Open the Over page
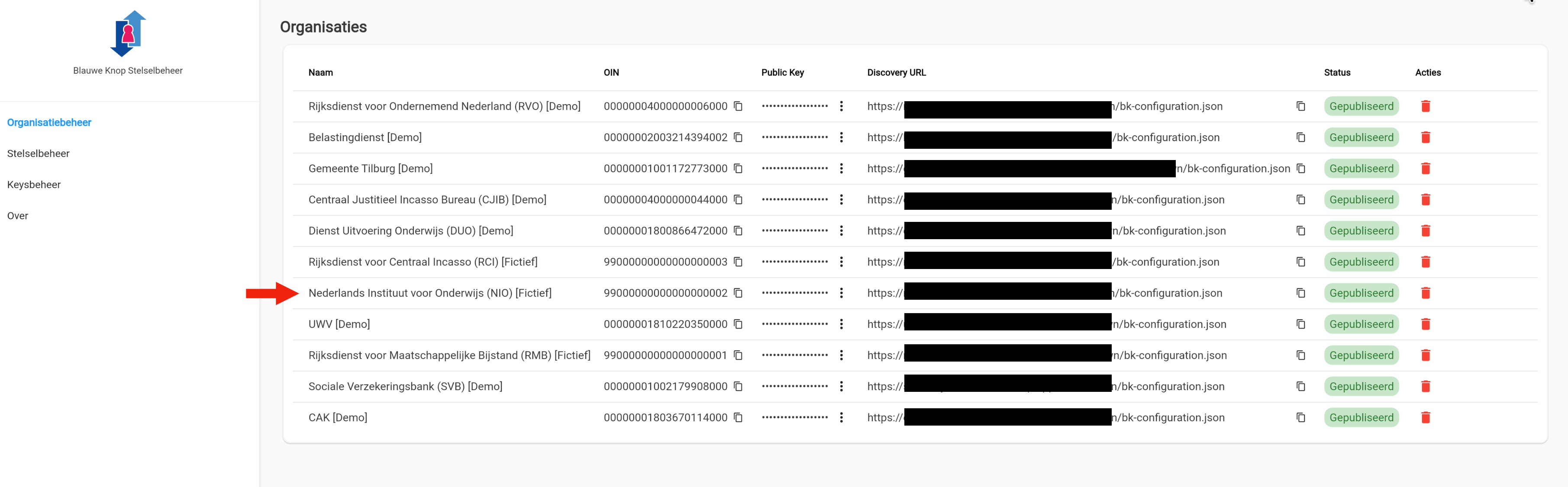Viewport: 1568px width, 487px height. pyautogui.click(x=18, y=216)
